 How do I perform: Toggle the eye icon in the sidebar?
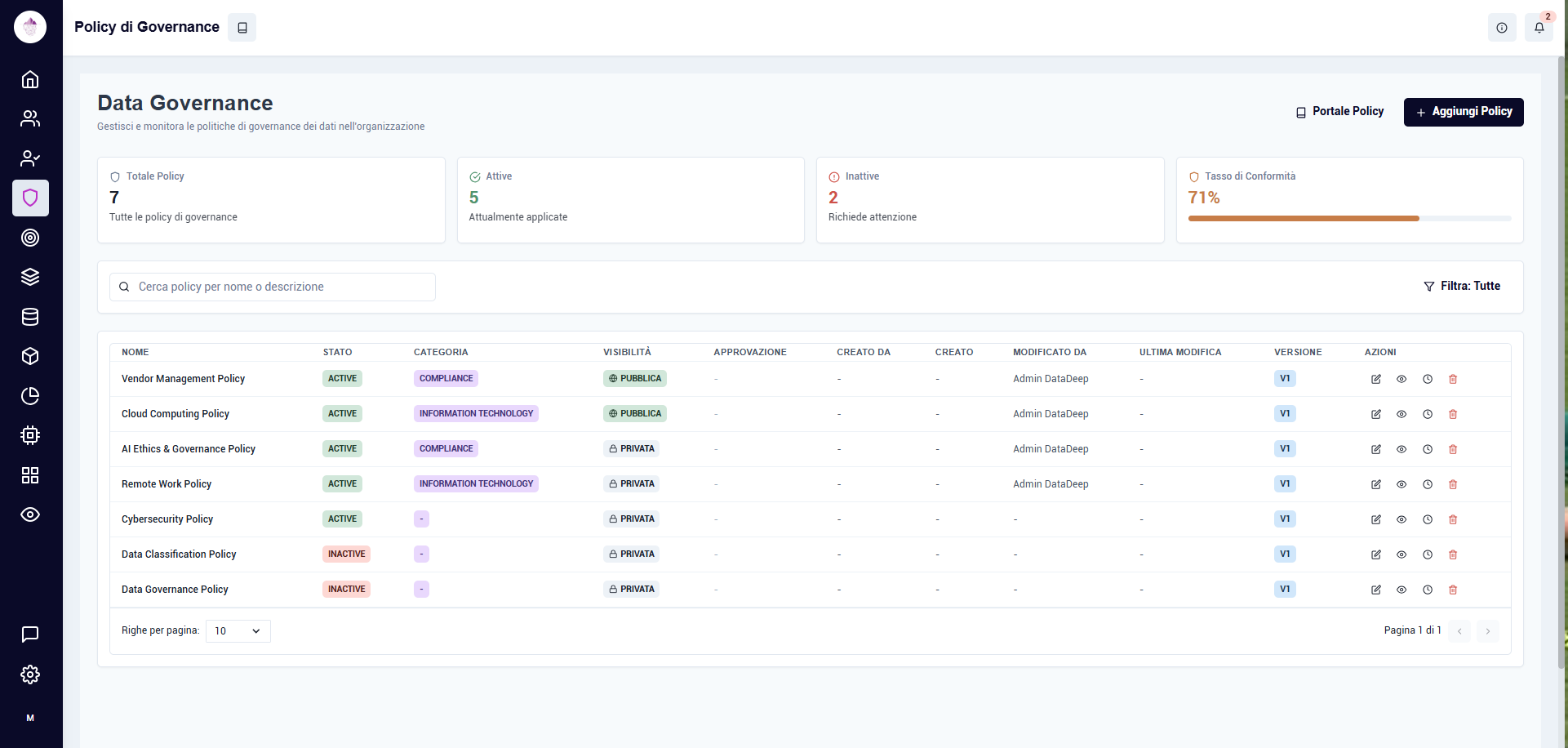point(30,514)
